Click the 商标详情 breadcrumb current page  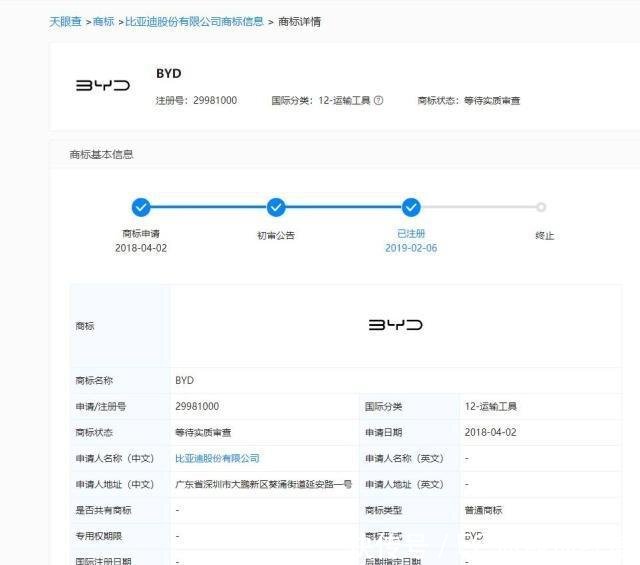point(300,22)
